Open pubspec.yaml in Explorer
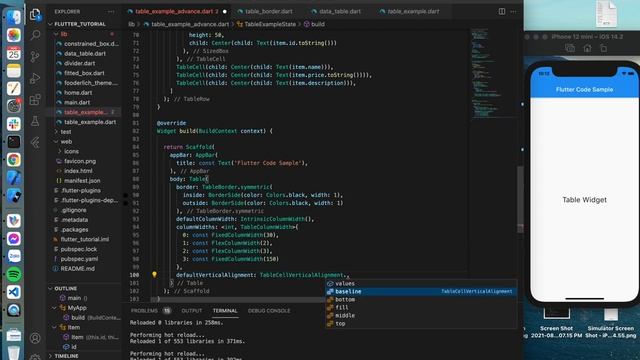Image resolution: width=640 pixels, height=360 pixels. tap(80, 259)
